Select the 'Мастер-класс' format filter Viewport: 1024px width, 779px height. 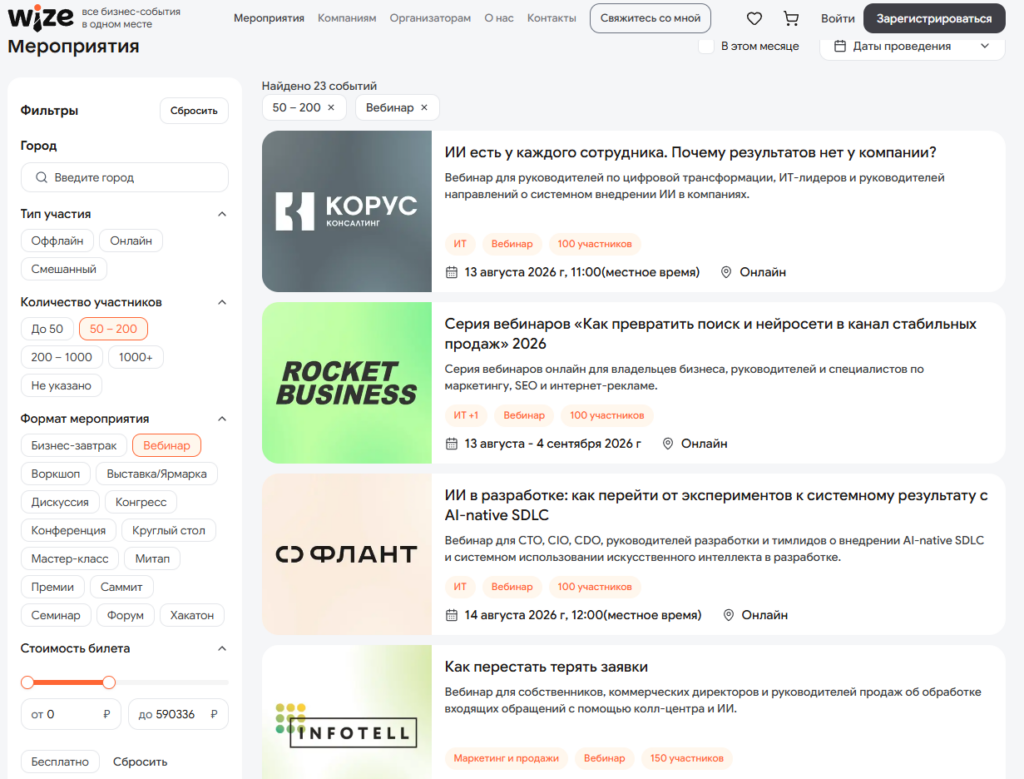click(x=70, y=559)
